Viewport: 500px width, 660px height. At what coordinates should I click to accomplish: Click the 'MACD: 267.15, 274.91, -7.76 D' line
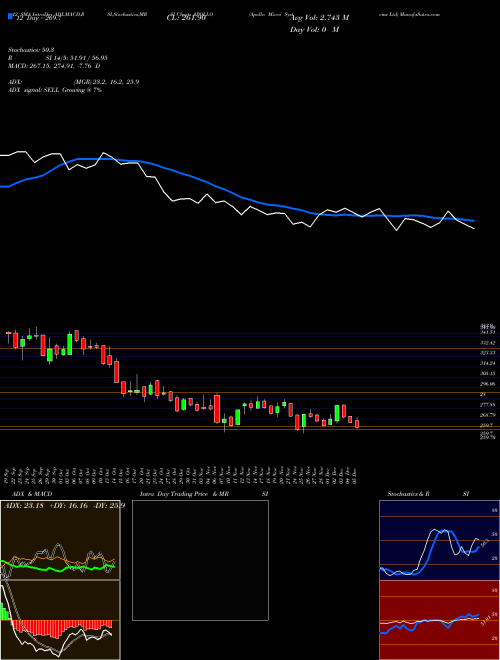tap(54, 66)
